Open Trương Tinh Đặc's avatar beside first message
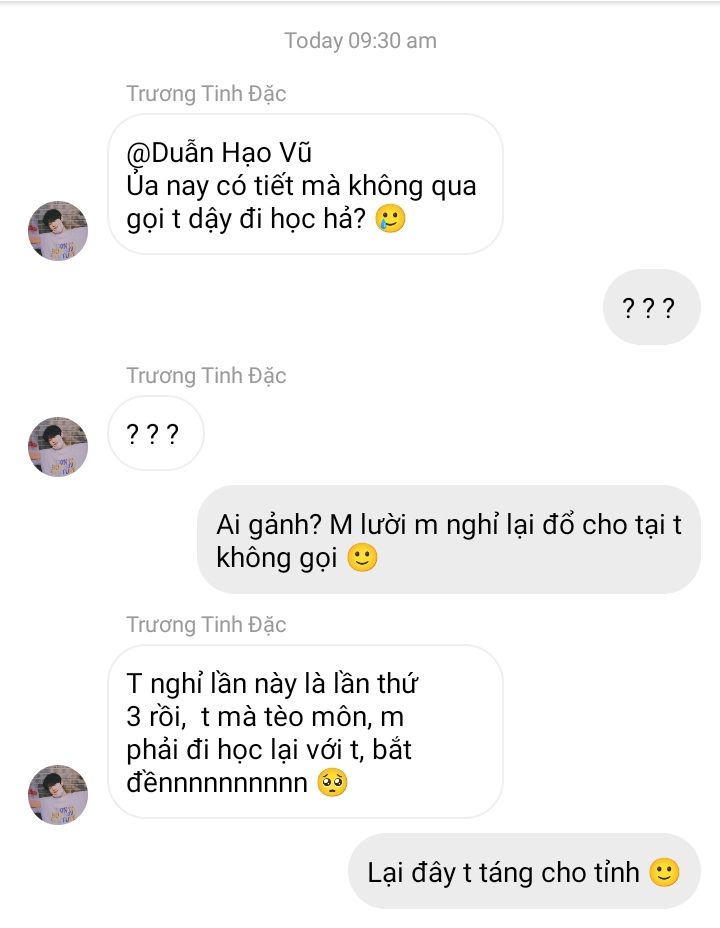720x928 pixels. pos(58,230)
